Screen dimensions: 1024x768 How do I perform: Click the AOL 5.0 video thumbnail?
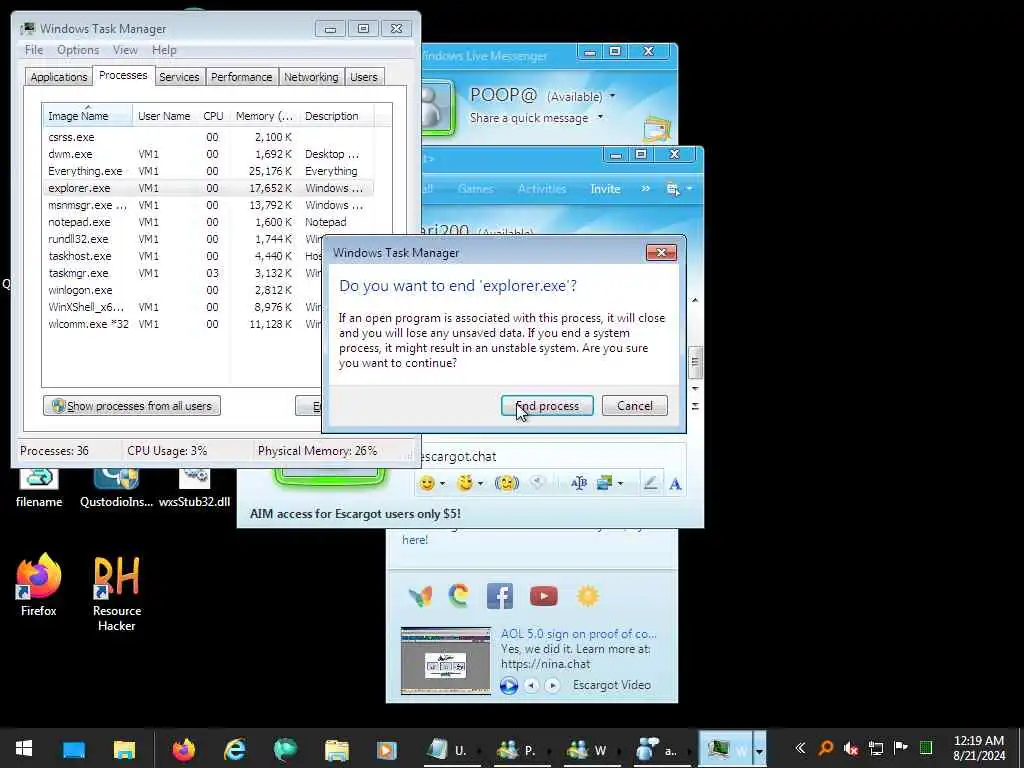445,661
